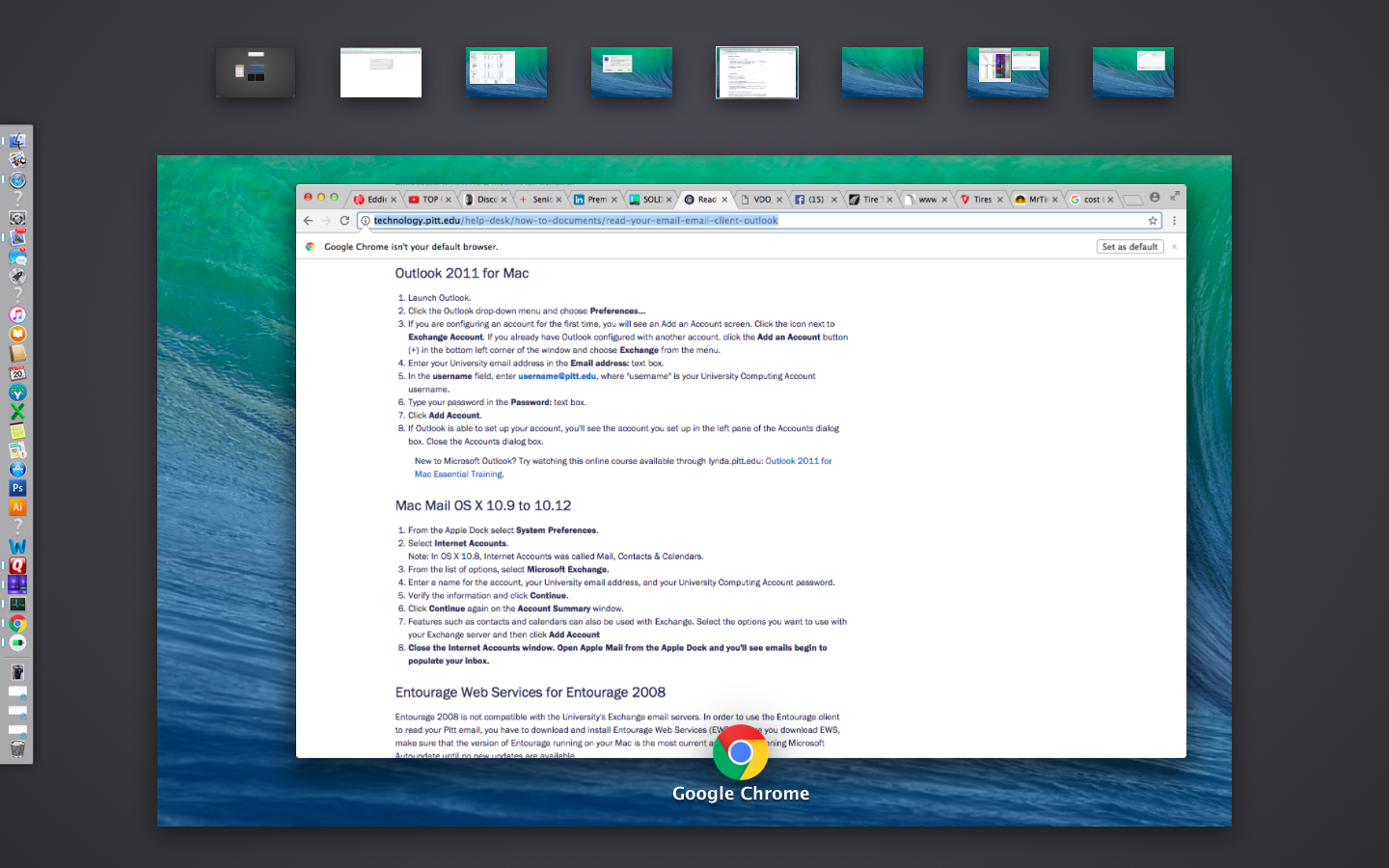Screen dimensions: 1389x868
Task: Click Chrome's back arrow
Action: click(308, 221)
